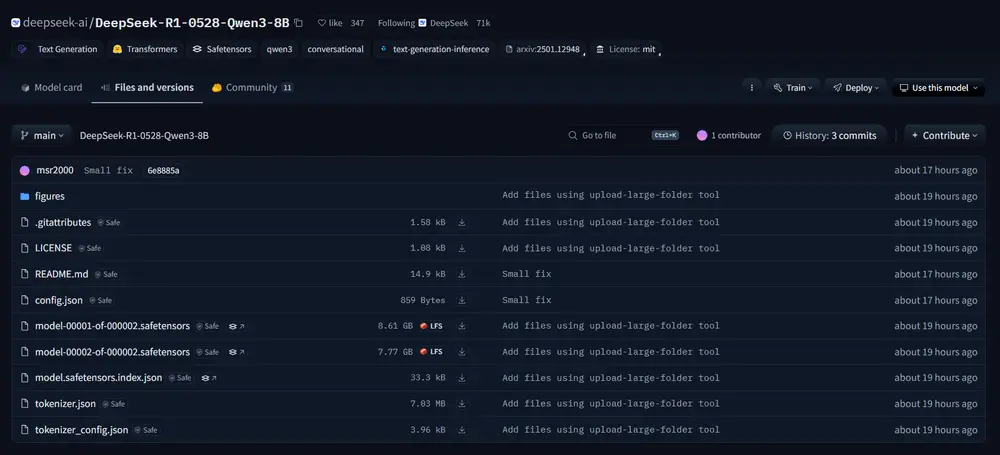1000x455 pixels.
Task: Click the Safe badge next to config.json
Action: (x=100, y=300)
